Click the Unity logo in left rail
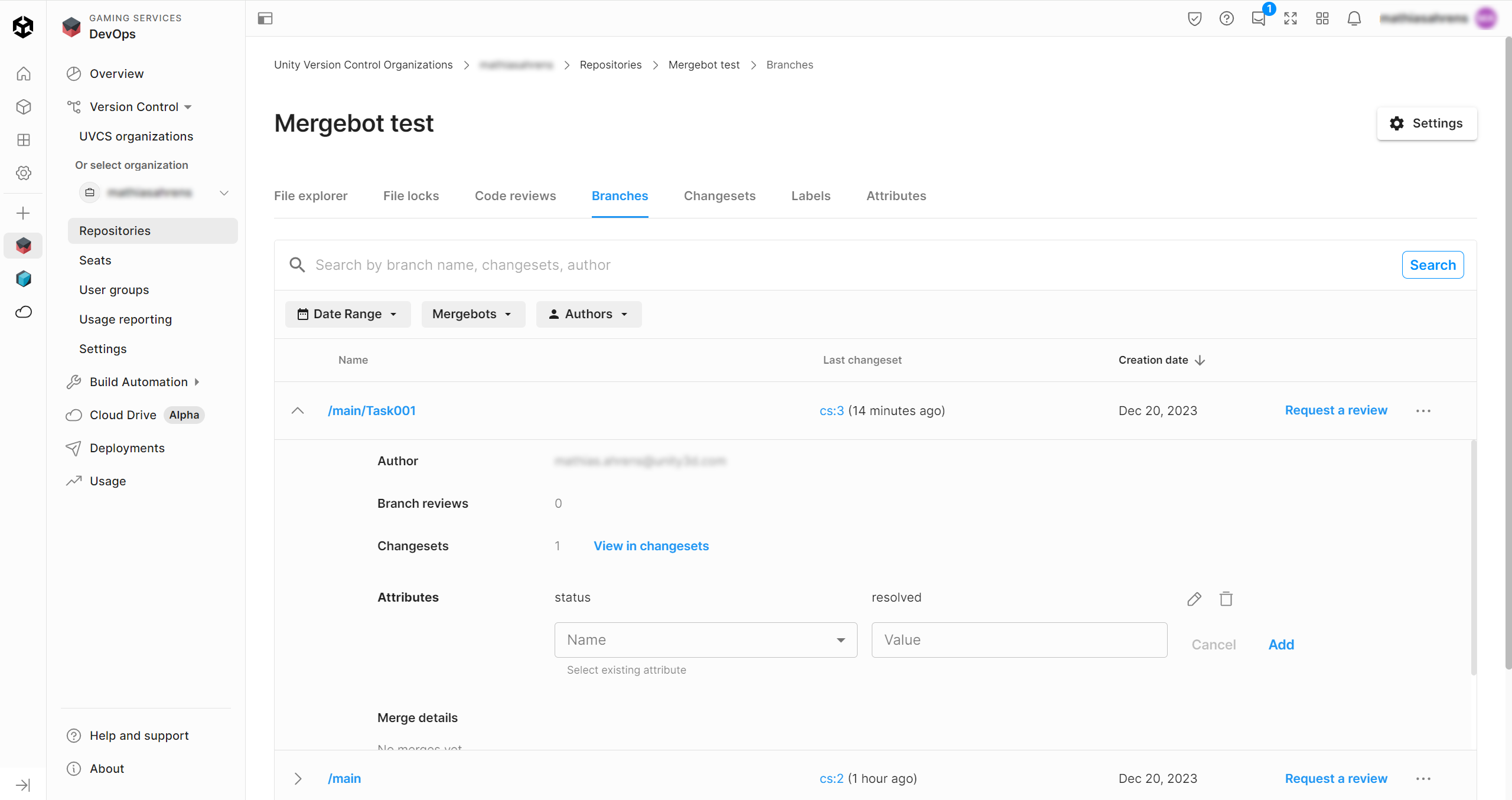 [23, 27]
